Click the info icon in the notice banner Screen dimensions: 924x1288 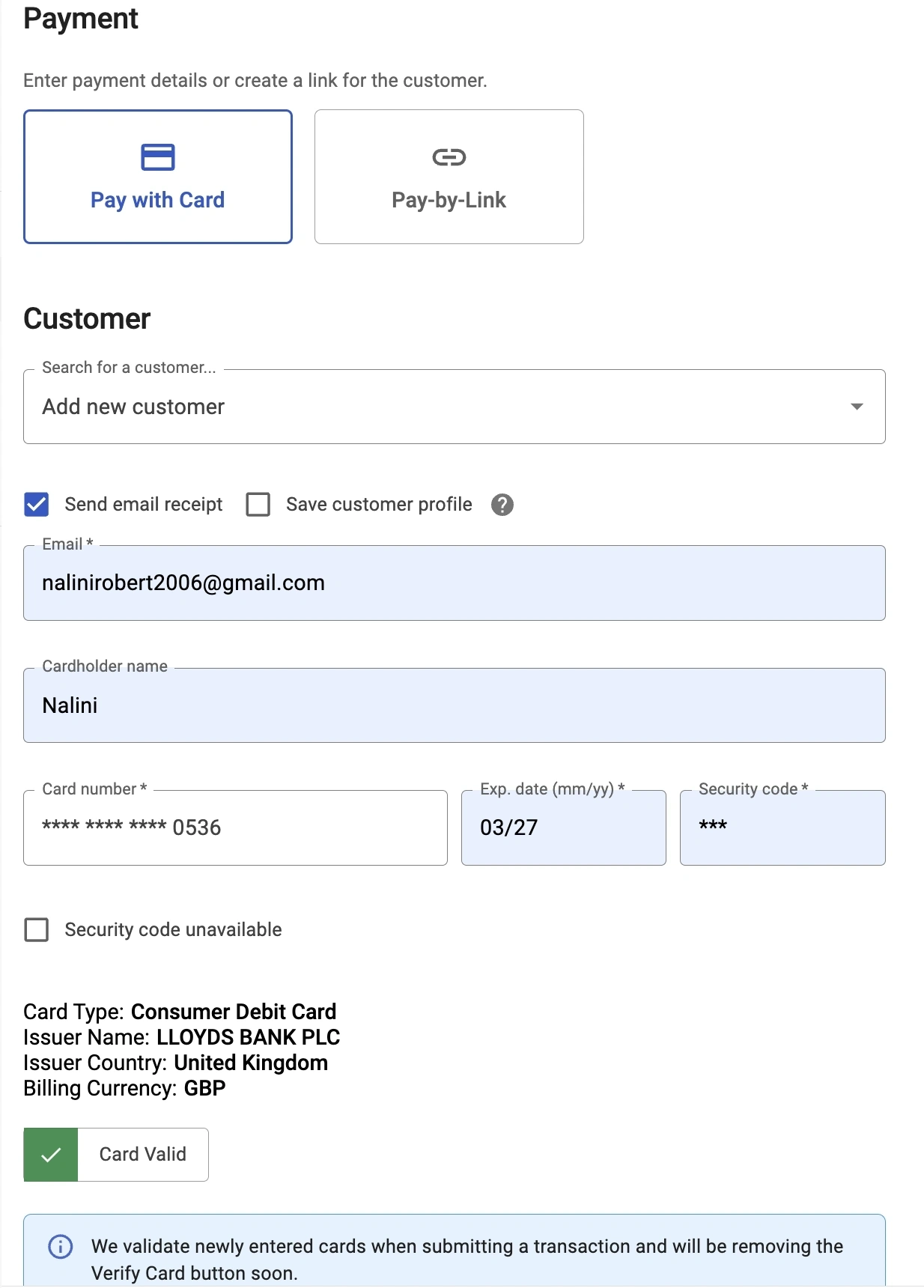(61, 1246)
